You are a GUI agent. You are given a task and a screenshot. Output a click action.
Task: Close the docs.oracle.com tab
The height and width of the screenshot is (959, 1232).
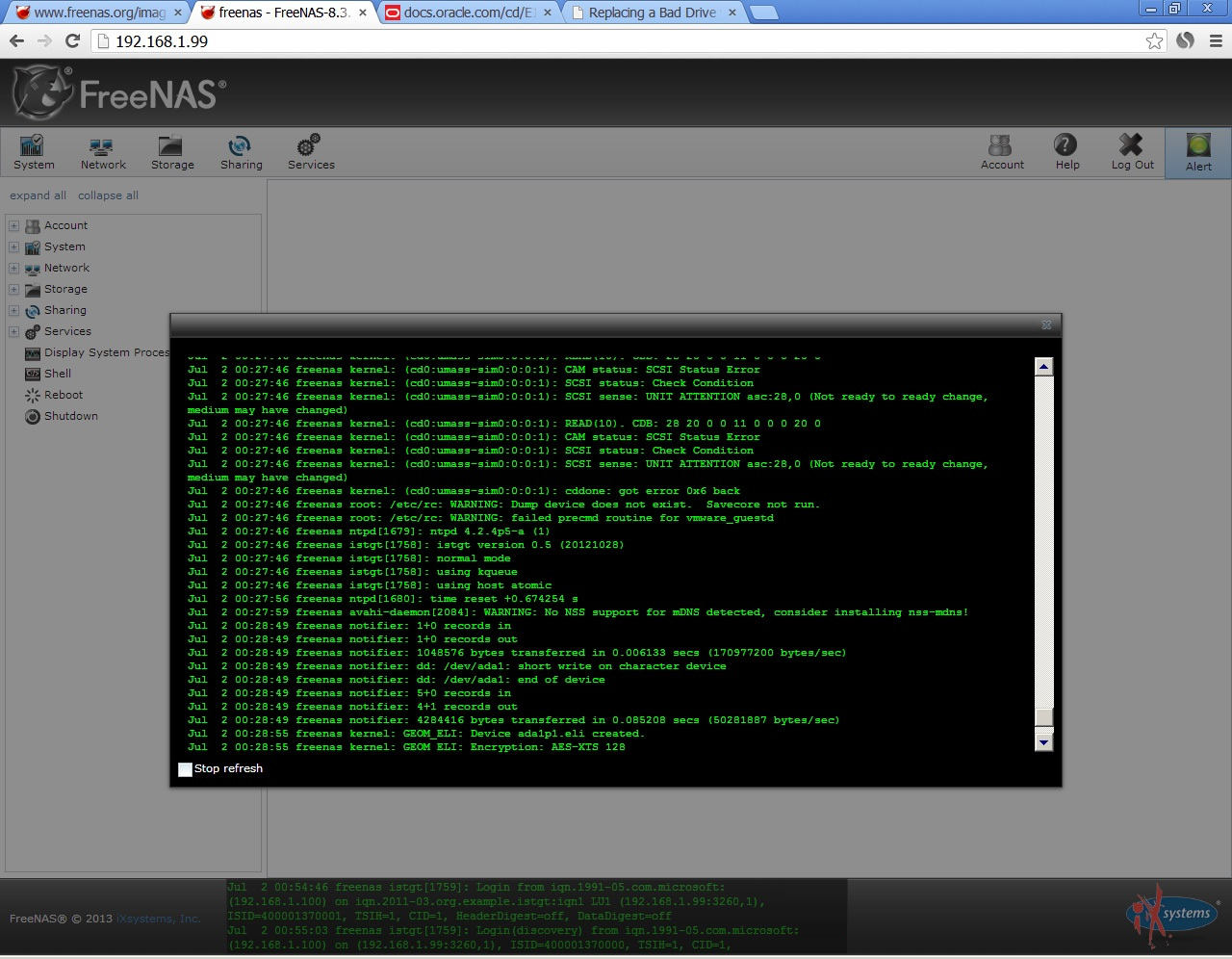tap(547, 13)
